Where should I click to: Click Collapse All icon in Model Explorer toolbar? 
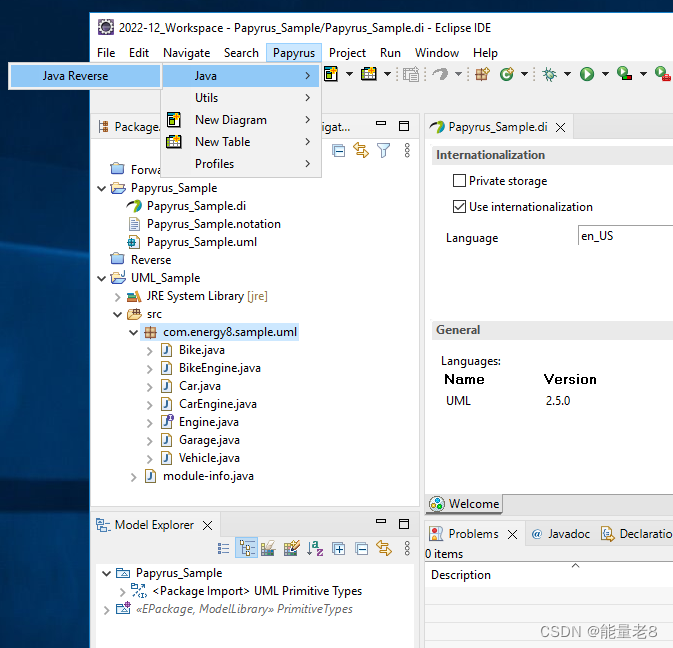click(362, 548)
